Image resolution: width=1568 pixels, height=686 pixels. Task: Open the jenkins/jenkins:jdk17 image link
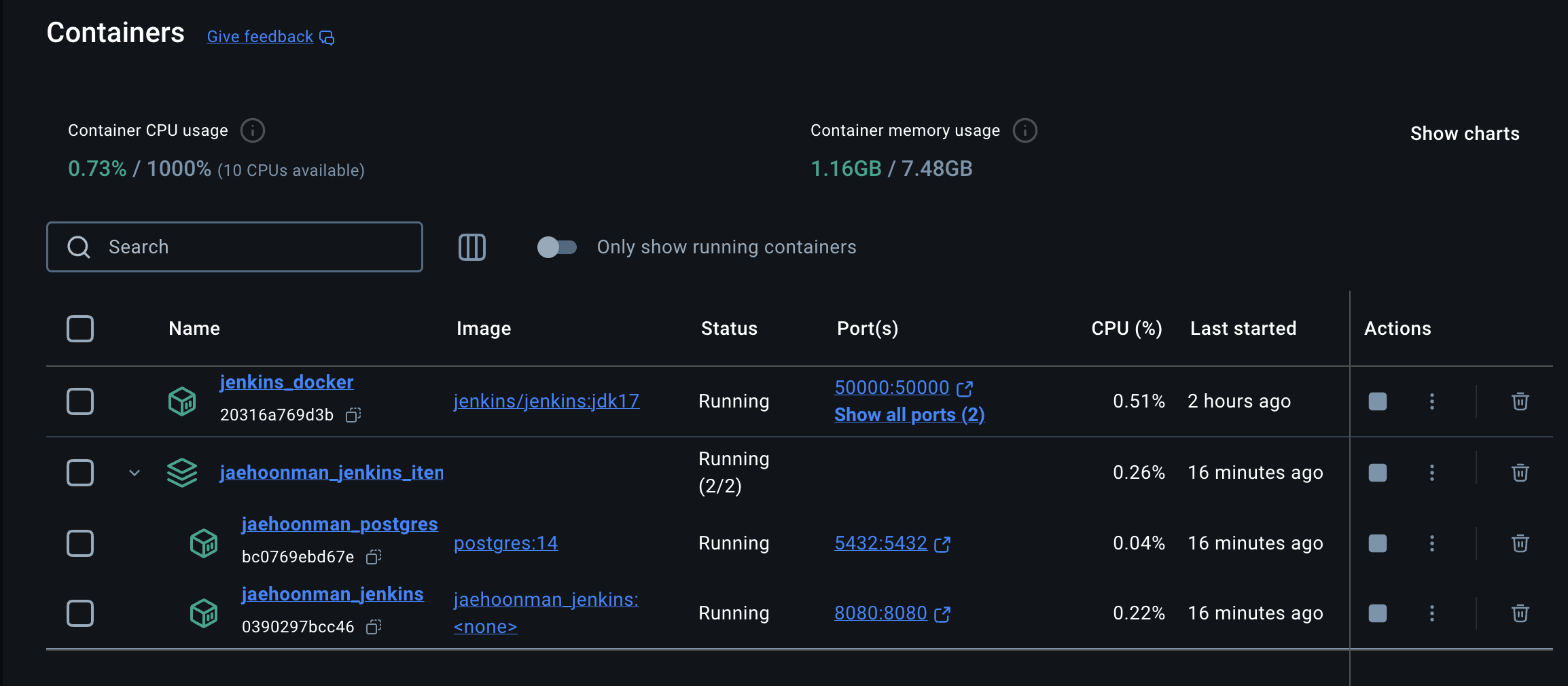[x=546, y=401]
